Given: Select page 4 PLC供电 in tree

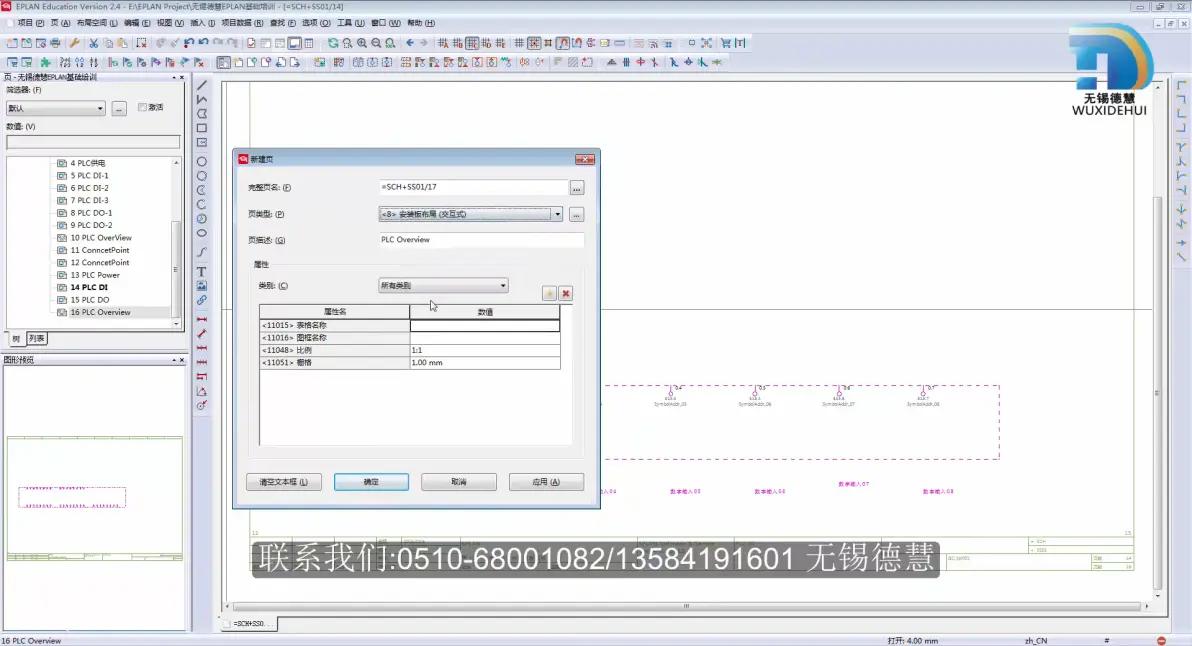Looking at the screenshot, I should click(87, 163).
